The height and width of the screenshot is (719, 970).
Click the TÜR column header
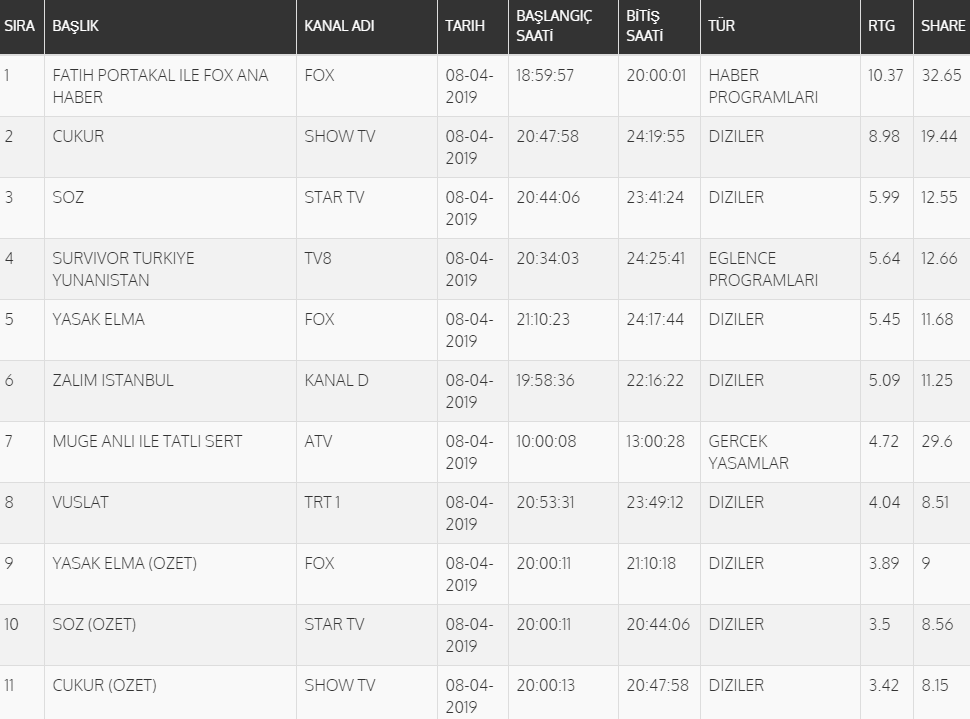pos(721,26)
